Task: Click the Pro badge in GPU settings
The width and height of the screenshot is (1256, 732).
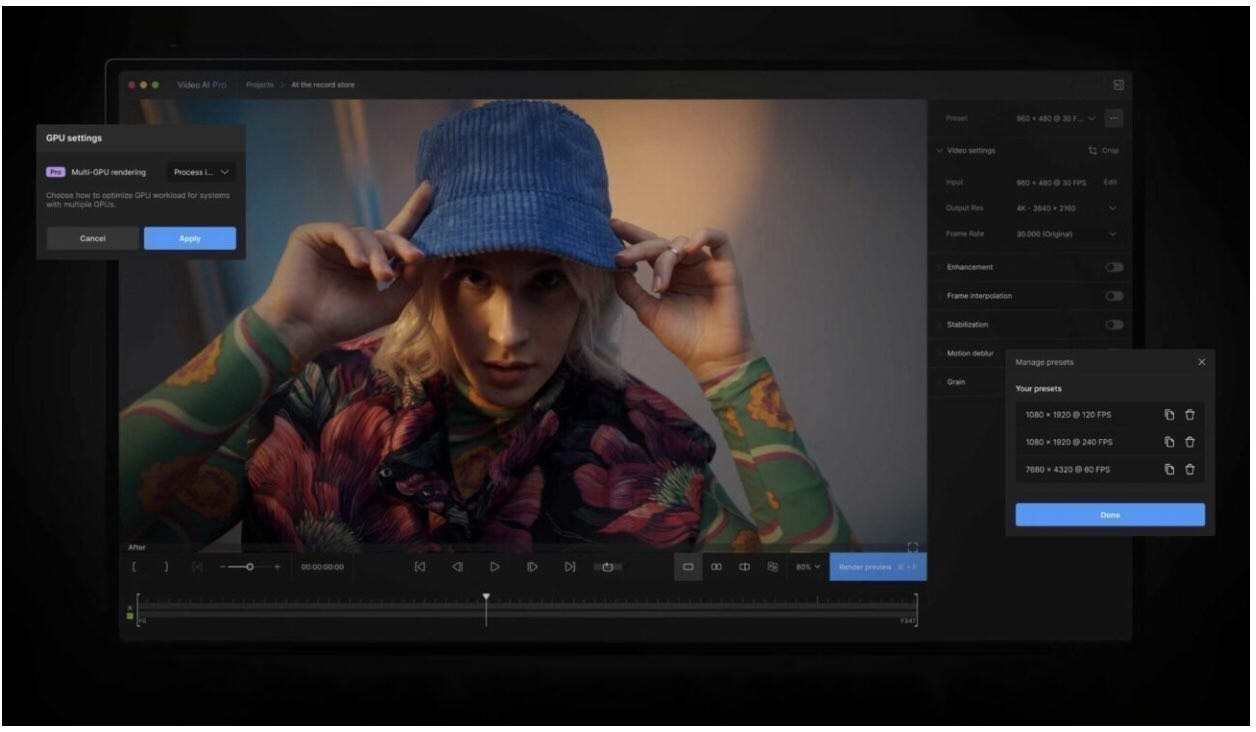Action: click(x=55, y=172)
